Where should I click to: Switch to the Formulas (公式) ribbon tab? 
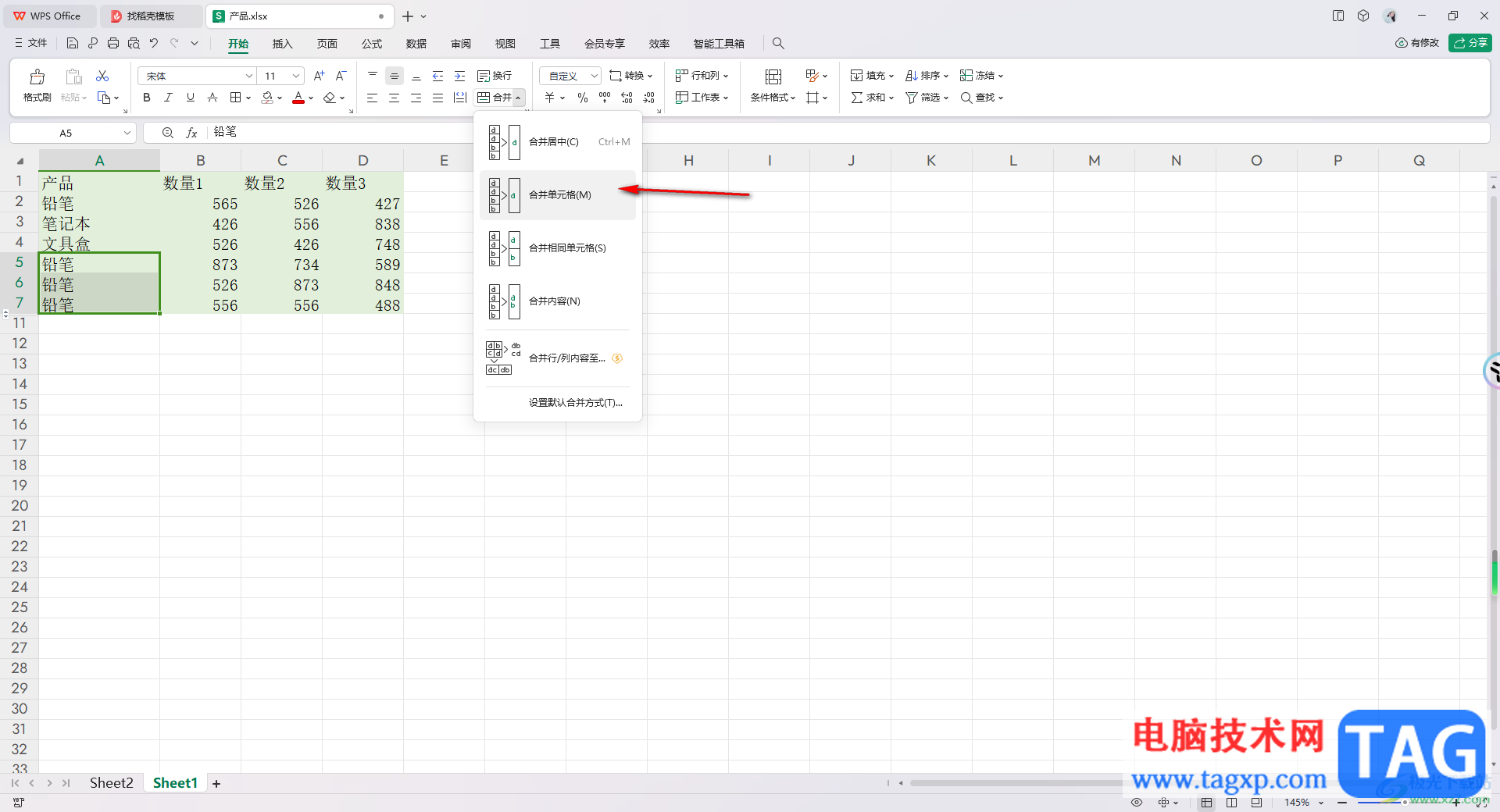(372, 44)
